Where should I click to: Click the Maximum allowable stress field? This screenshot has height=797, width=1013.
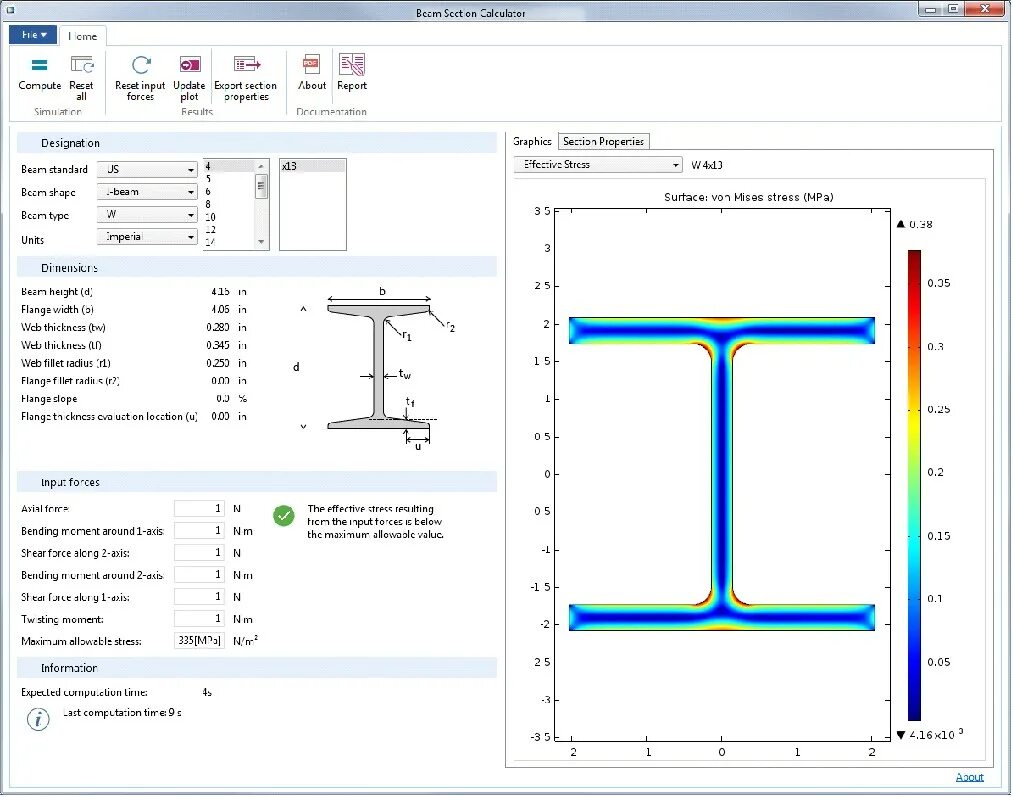click(x=199, y=640)
